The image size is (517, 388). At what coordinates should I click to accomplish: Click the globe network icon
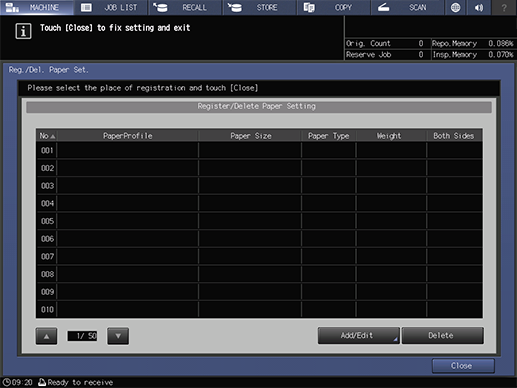pos(455,7)
